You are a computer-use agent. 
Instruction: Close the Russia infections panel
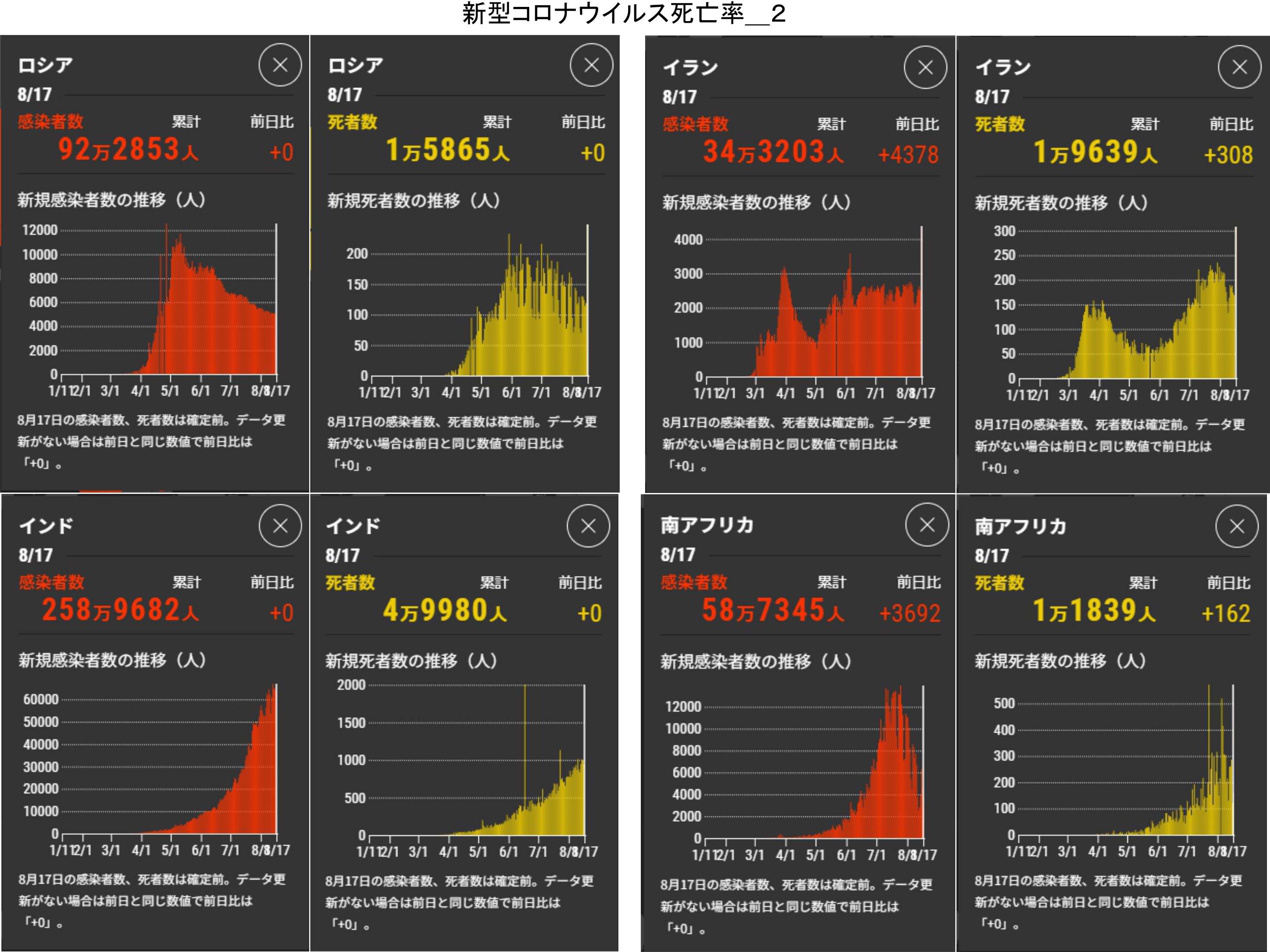[x=279, y=65]
